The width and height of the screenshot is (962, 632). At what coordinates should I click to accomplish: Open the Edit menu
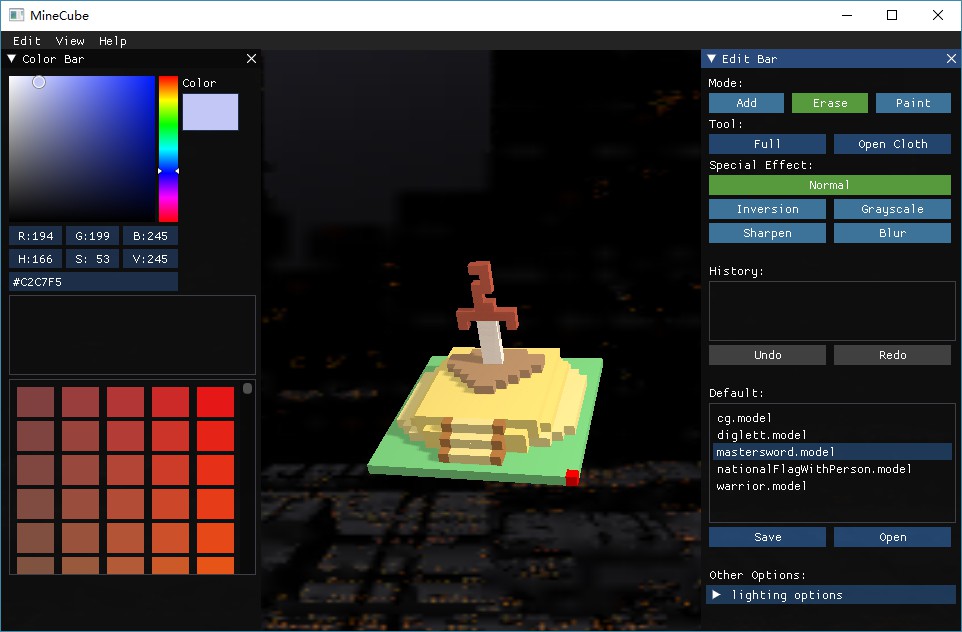[x=27, y=41]
